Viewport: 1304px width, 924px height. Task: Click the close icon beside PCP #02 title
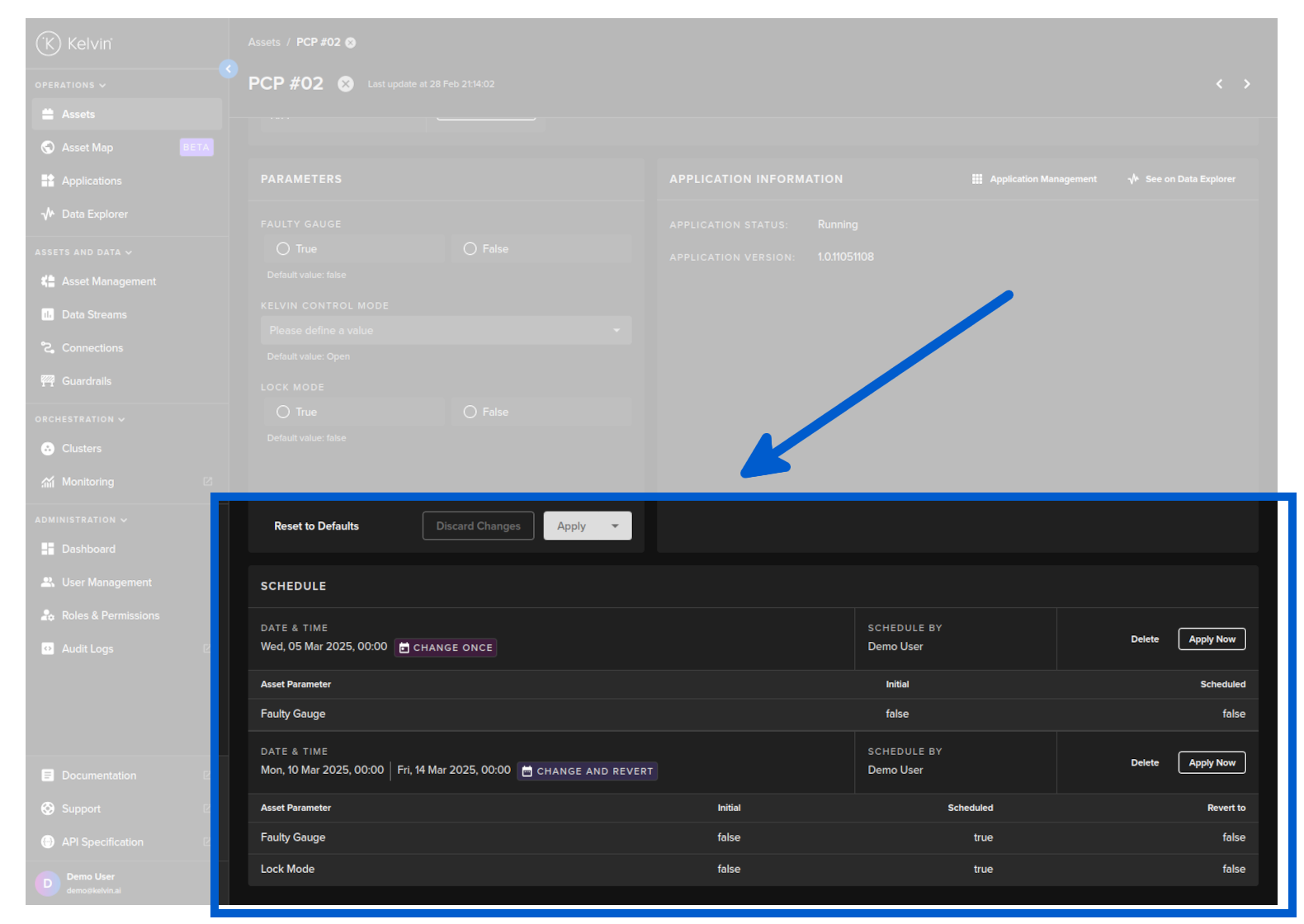[x=346, y=84]
